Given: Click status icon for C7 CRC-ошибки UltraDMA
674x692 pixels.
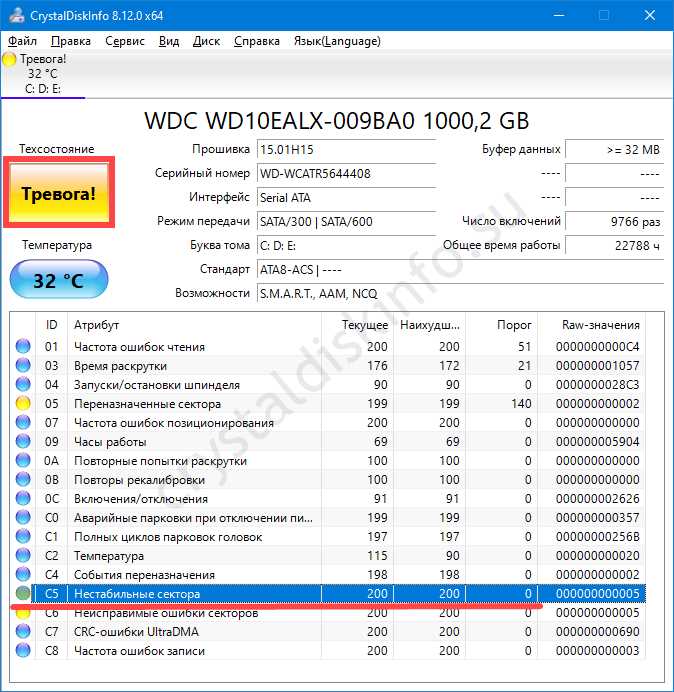Looking at the screenshot, I should 23,631.
